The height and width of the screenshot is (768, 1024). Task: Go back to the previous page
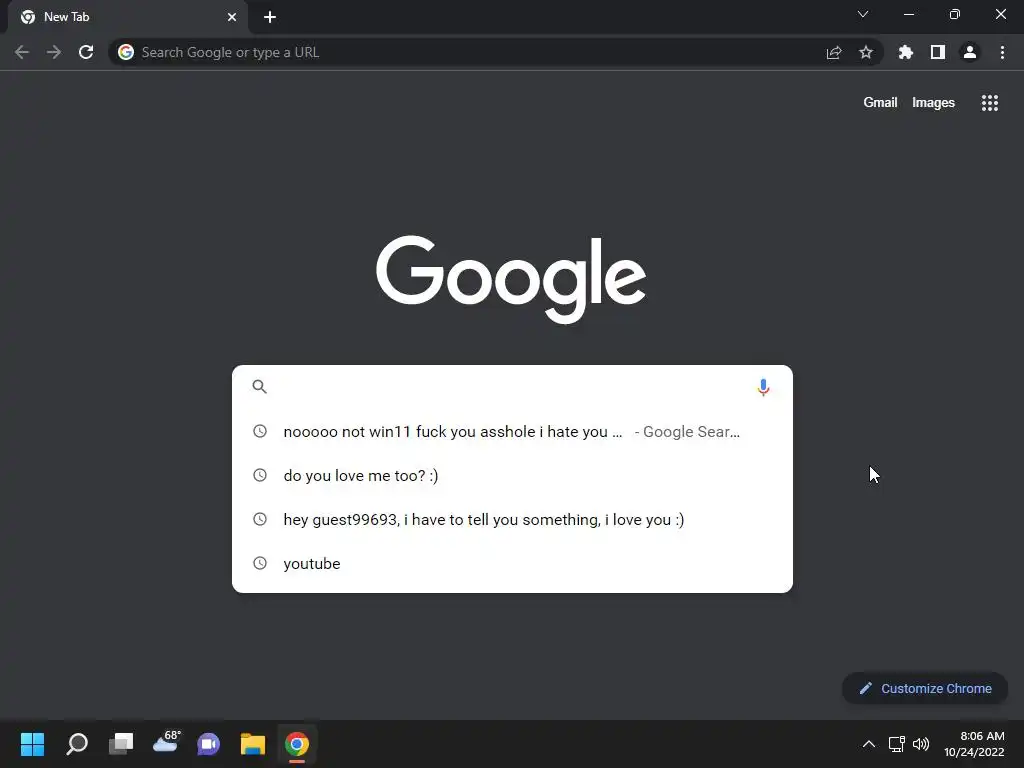tap(22, 52)
